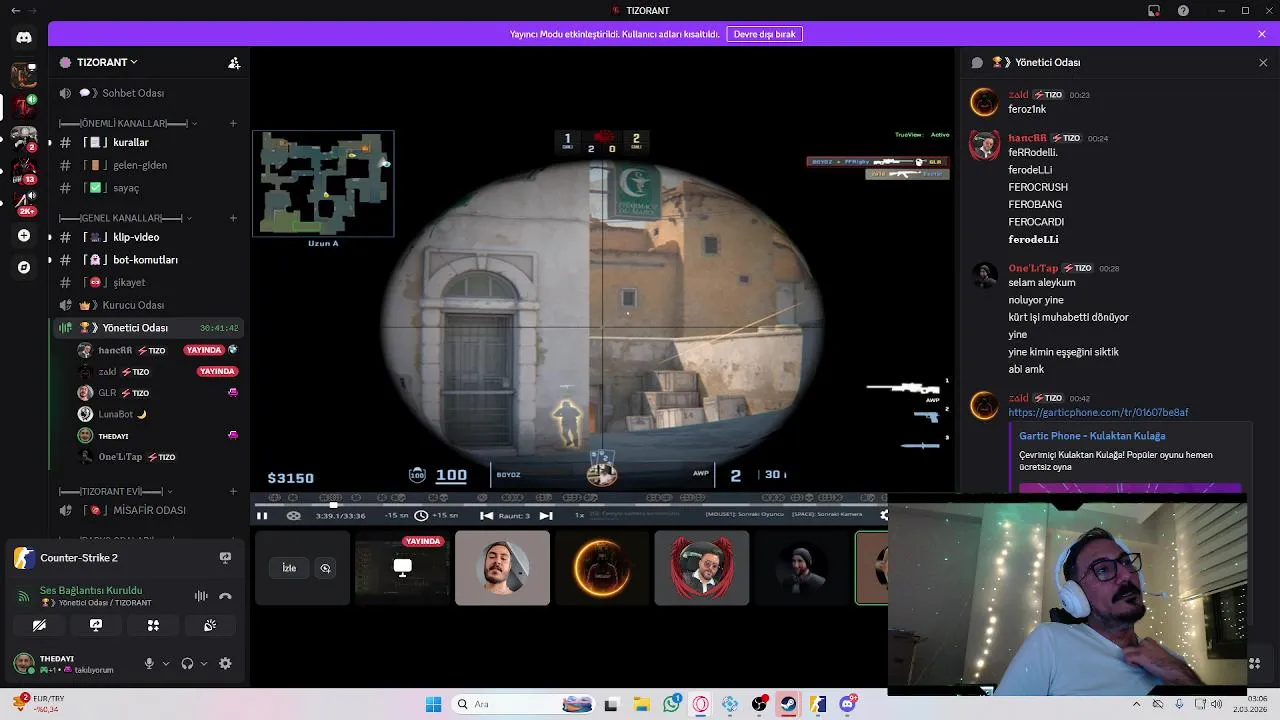Open the sayaç channel
This screenshot has width=1280, height=720.
[x=149, y=188]
